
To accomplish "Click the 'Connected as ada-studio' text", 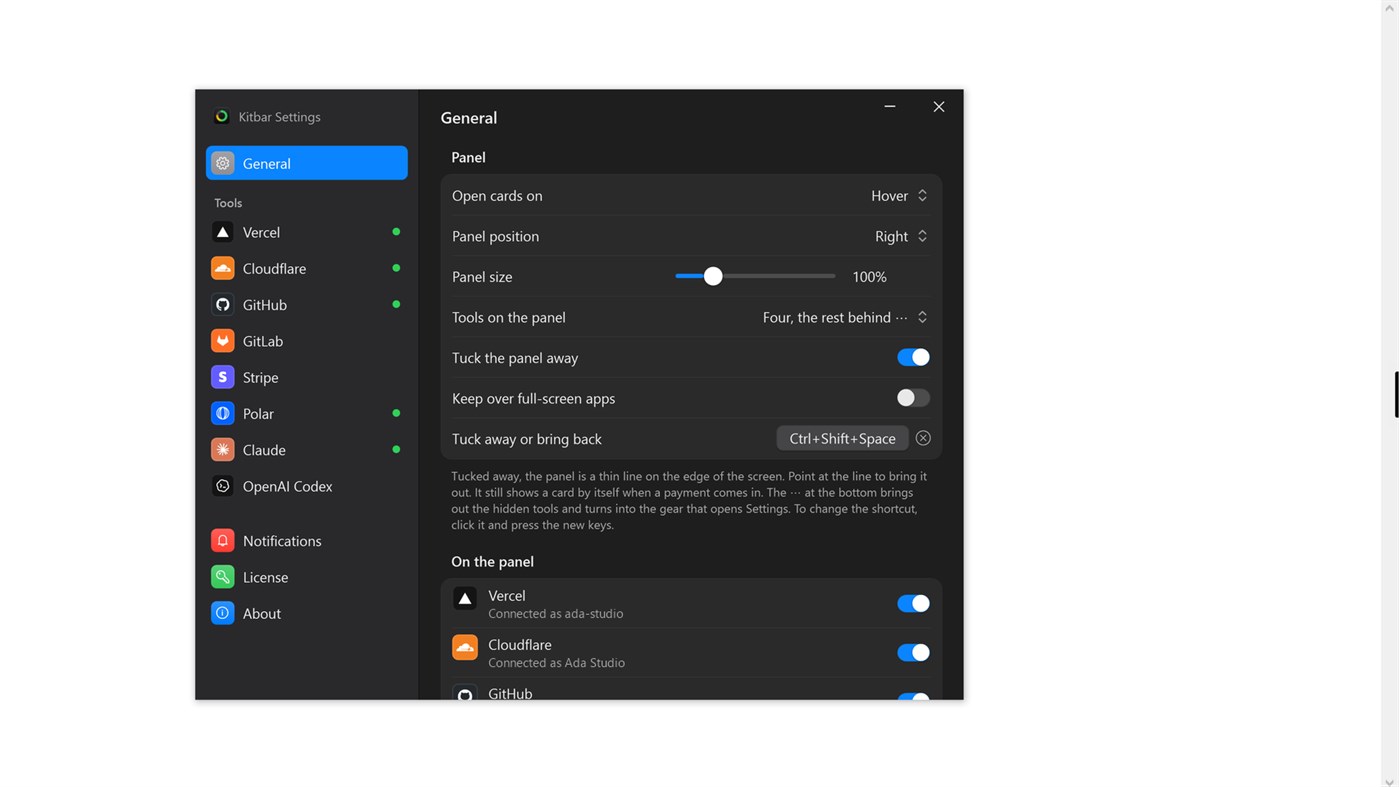I will [556, 614].
